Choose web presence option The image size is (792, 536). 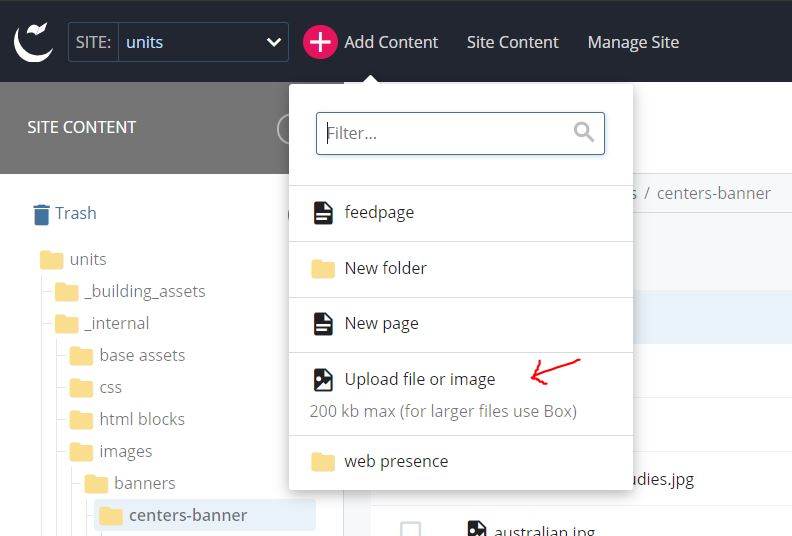point(461,462)
